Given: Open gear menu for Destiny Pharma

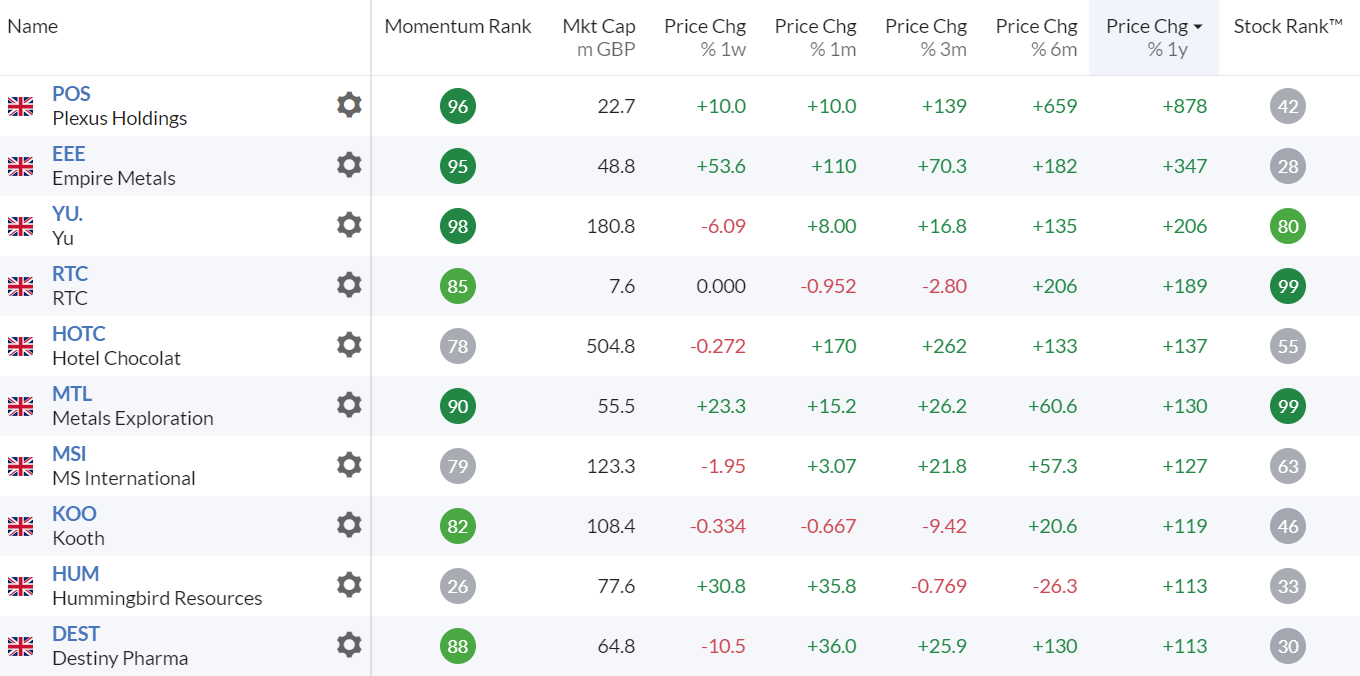Looking at the screenshot, I should click(349, 645).
